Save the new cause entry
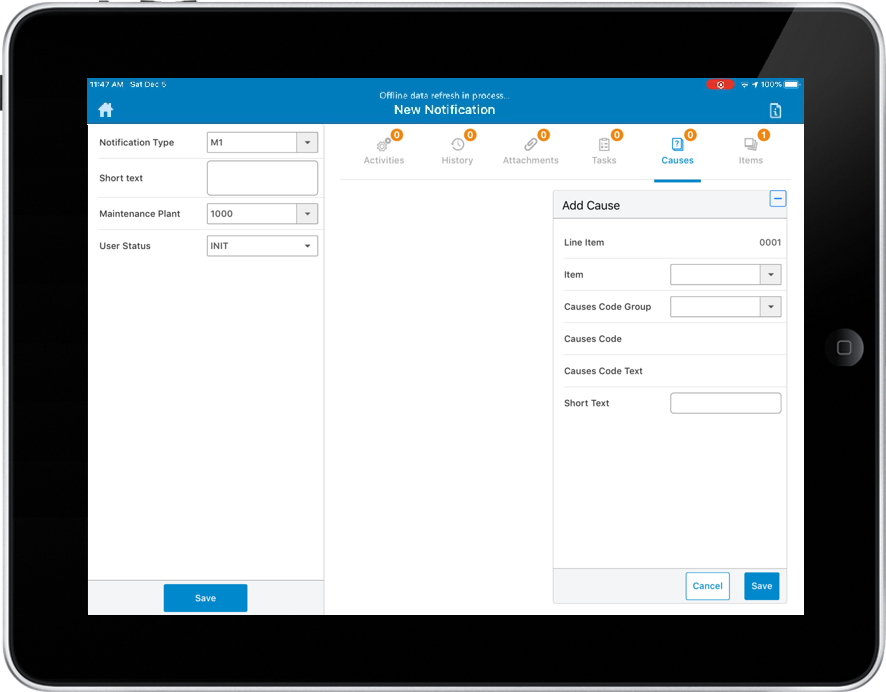This screenshot has height=692, width=886. click(x=761, y=586)
